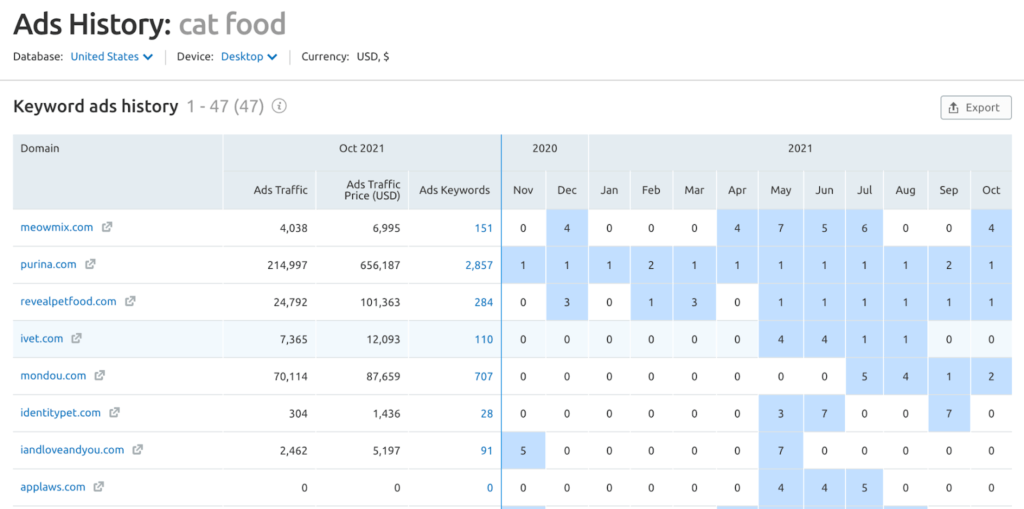Open the applaws.com domain link
This screenshot has height=509, width=1024.
(x=51, y=487)
